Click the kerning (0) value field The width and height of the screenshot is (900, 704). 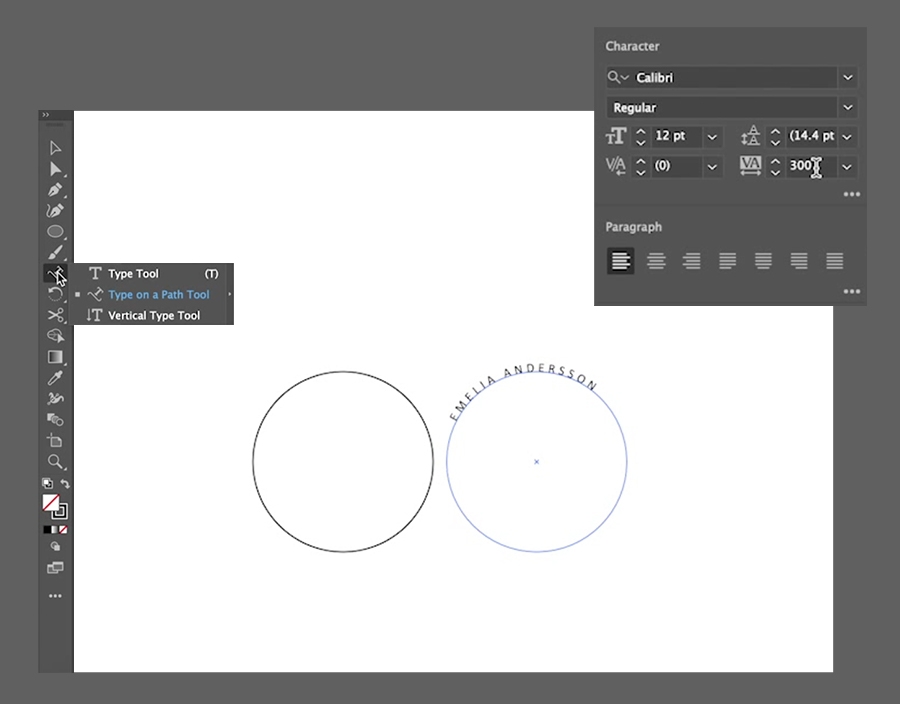677,166
